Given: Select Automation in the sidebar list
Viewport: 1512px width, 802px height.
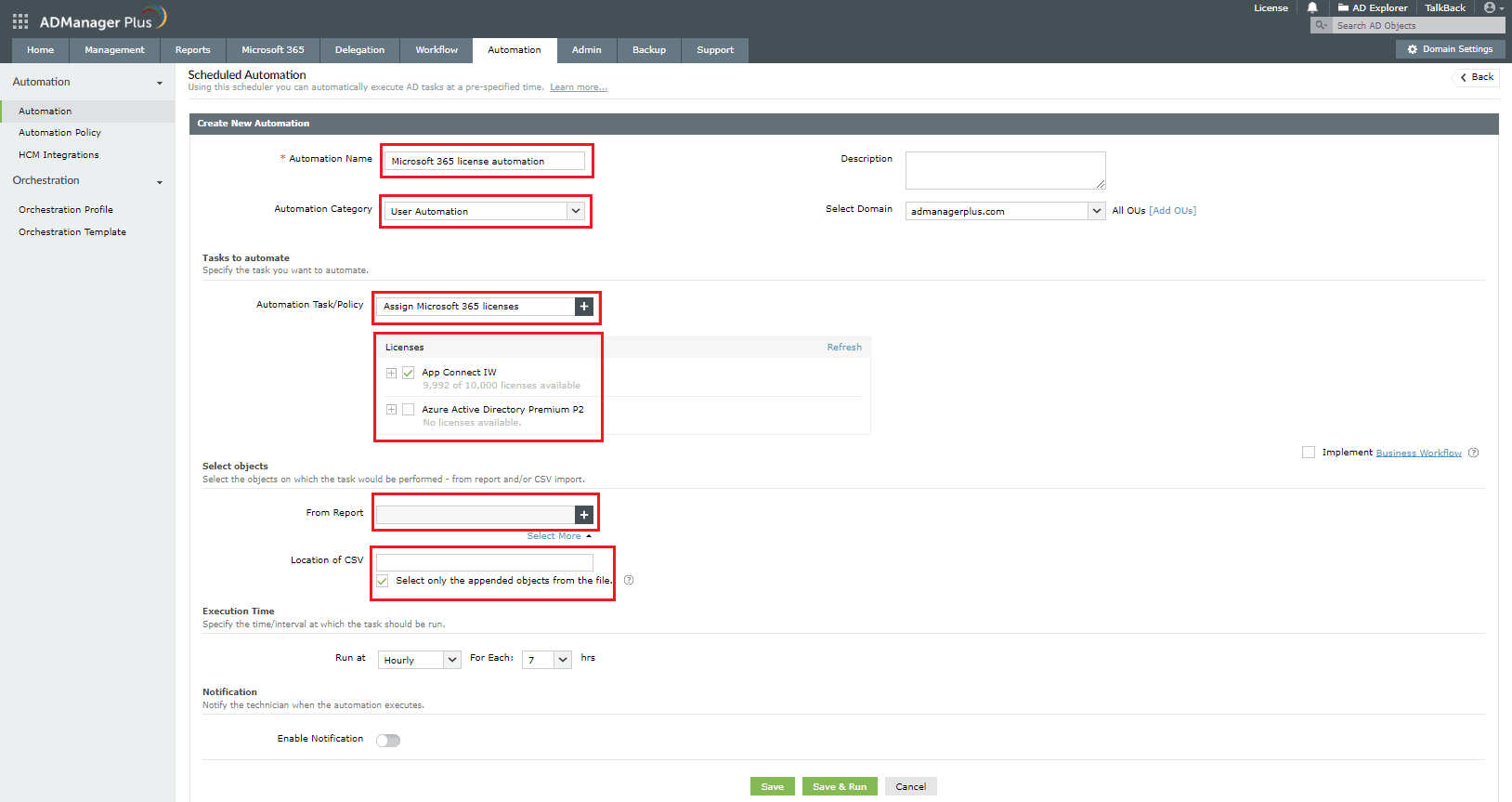Looking at the screenshot, I should point(87,112).
